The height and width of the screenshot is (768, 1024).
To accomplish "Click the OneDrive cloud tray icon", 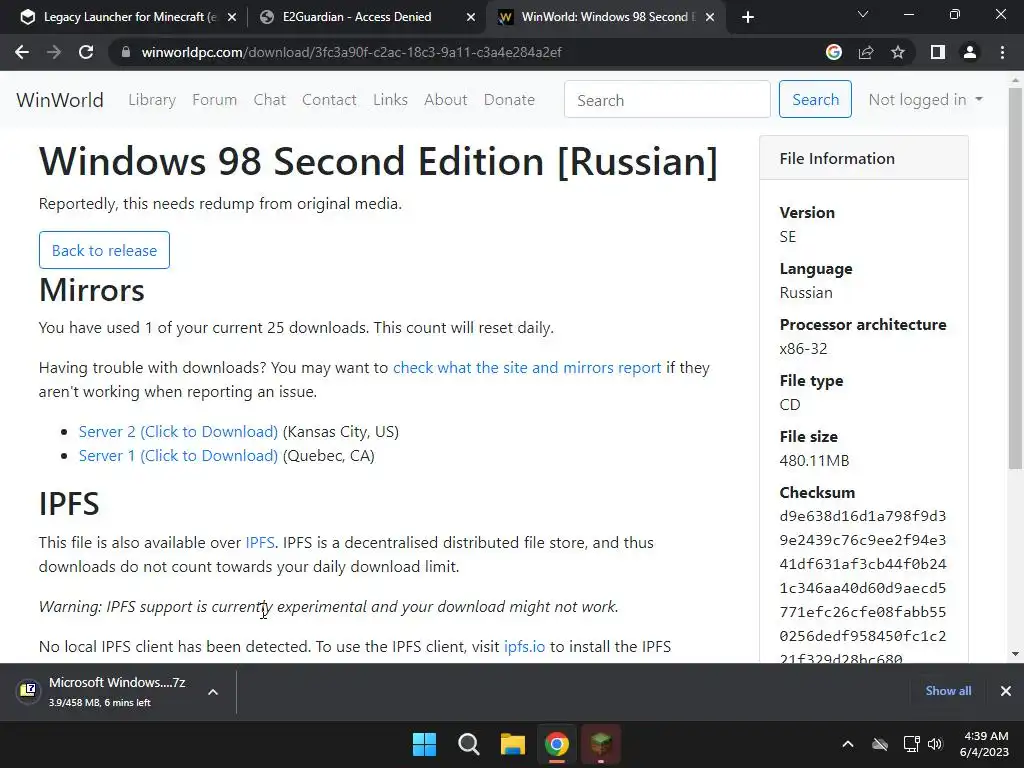I will point(880,744).
